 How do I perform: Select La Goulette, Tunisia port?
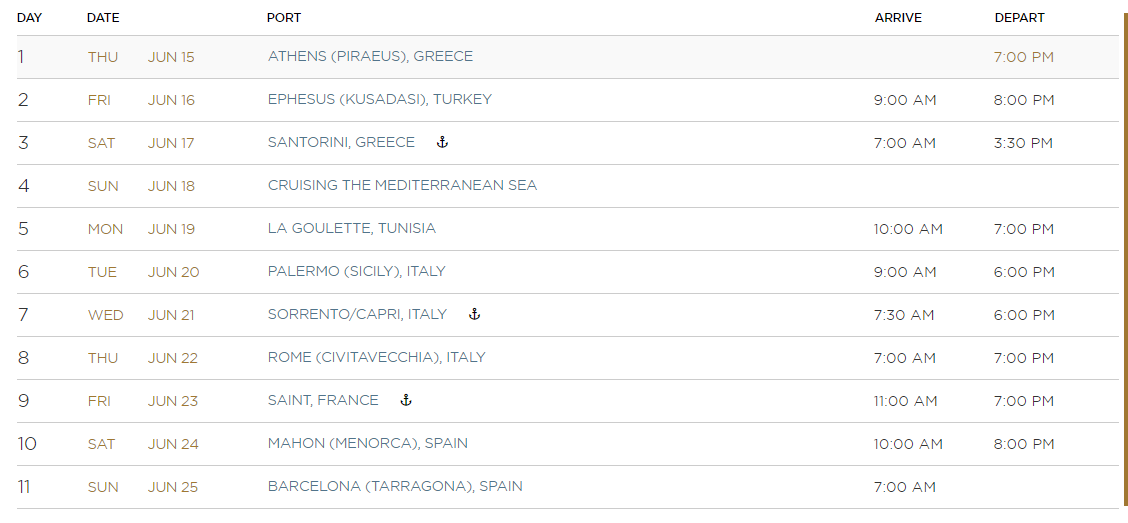click(352, 228)
